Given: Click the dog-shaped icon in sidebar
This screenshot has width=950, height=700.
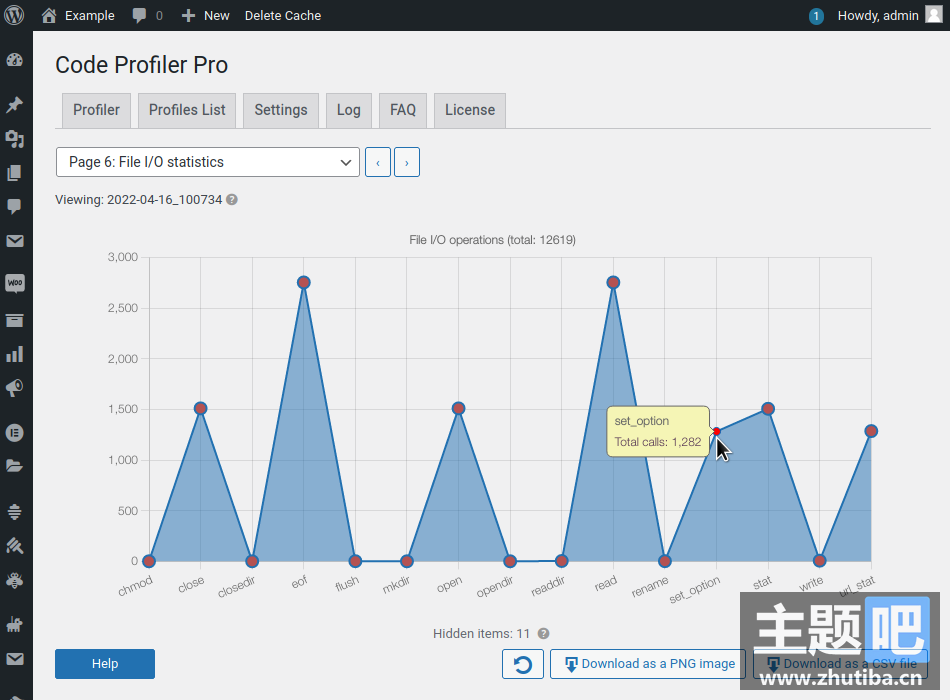Looking at the screenshot, I should point(15,624).
